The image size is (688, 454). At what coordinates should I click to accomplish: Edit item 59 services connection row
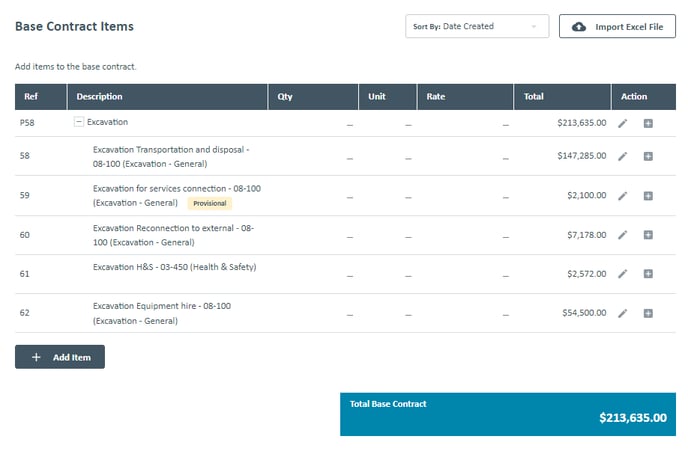pos(622,196)
